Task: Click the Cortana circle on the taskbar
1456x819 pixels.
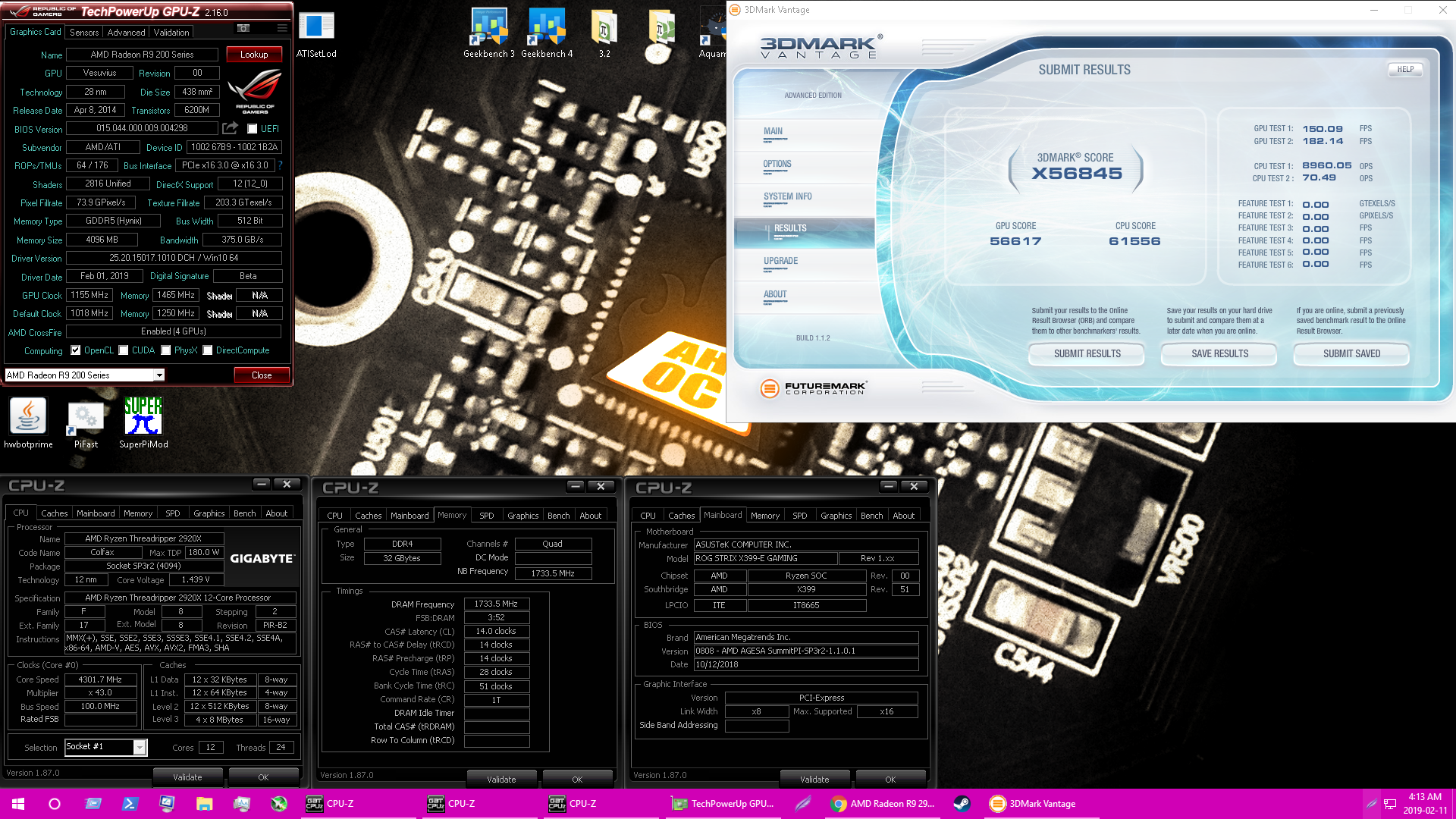Action: [55, 804]
